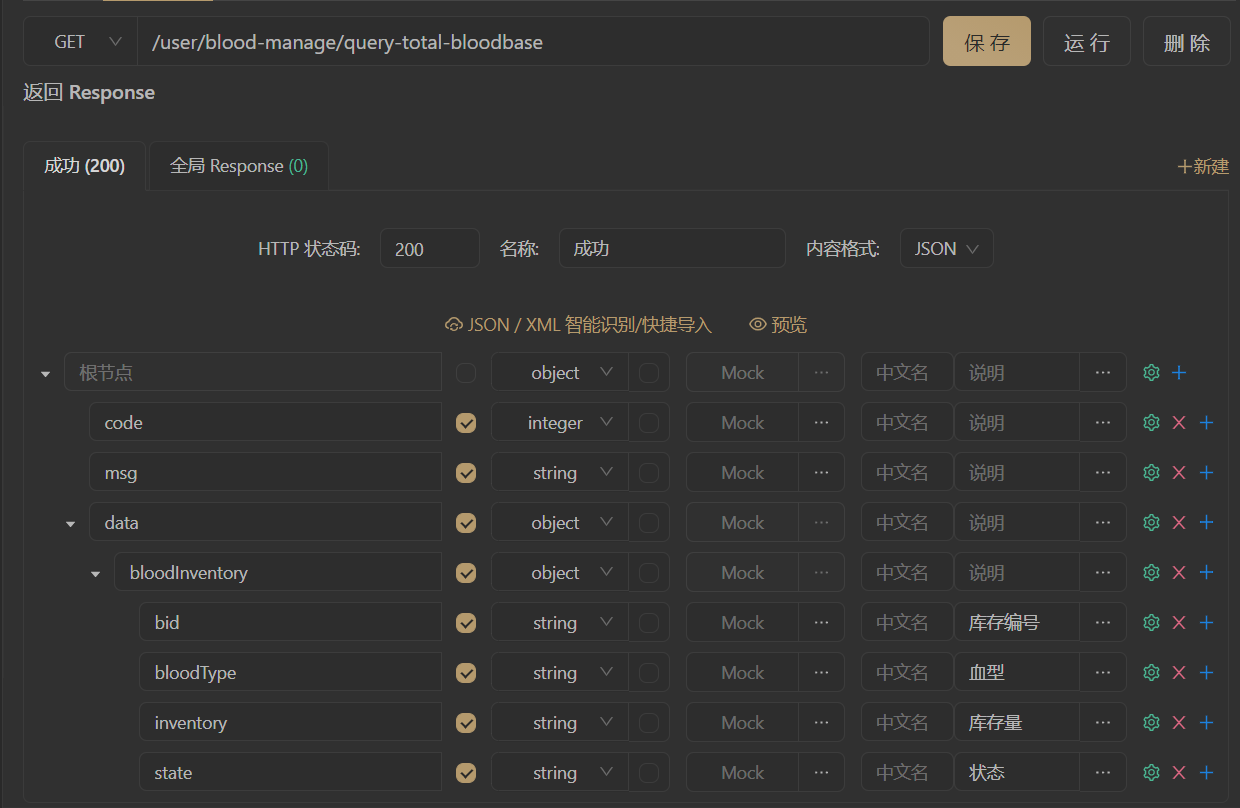The width and height of the screenshot is (1240, 808).
Task: Open the 说明 ellipsis menu on bloodInventory row
Action: pos(1102,572)
